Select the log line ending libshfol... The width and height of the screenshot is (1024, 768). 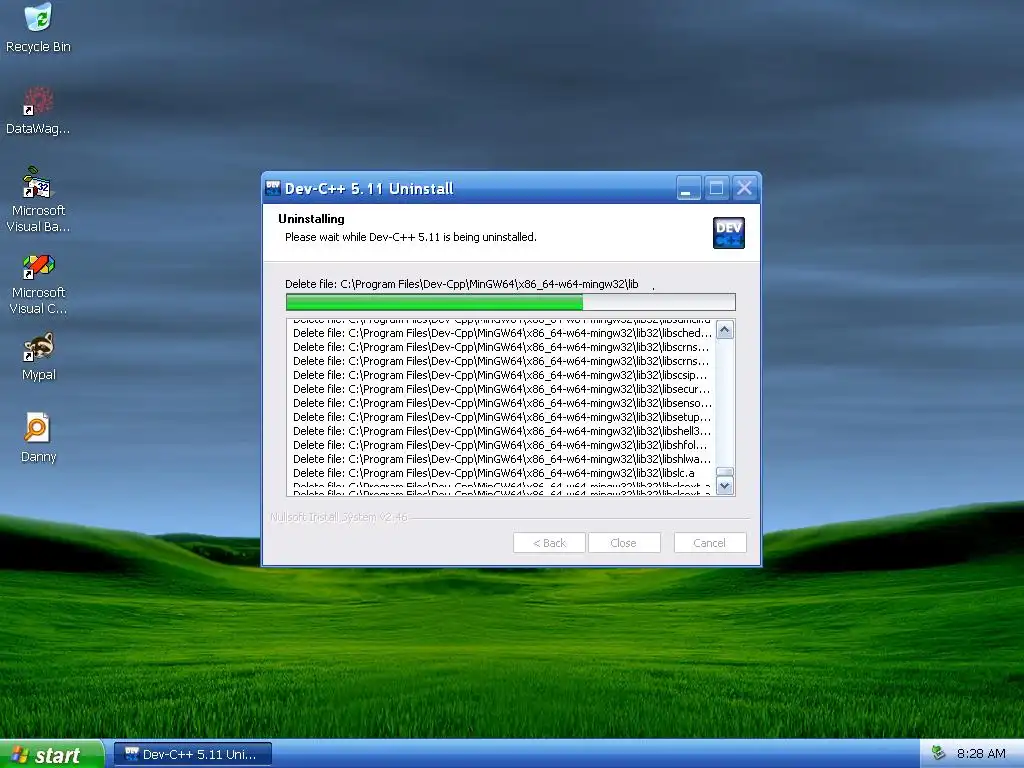500,445
